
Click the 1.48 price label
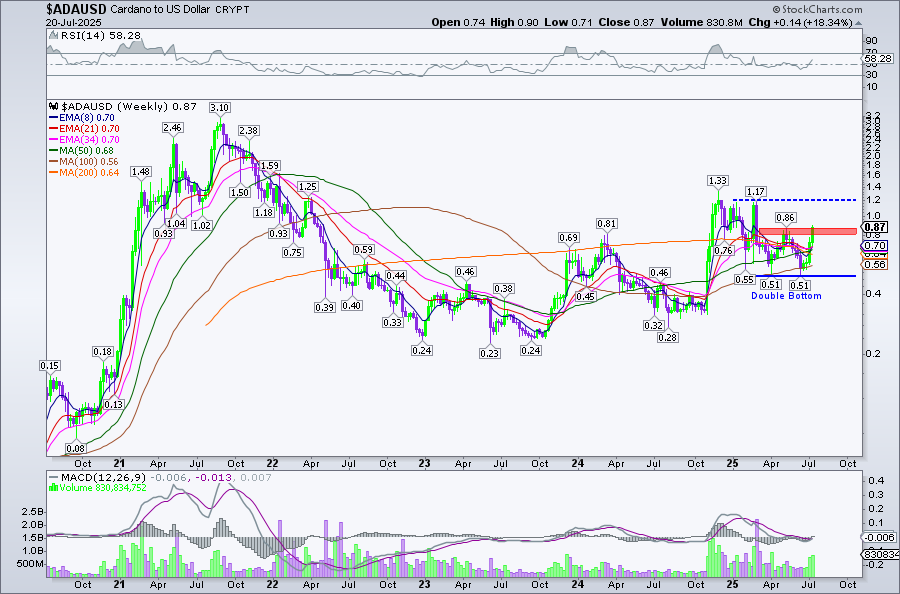(x=141, y=172)
